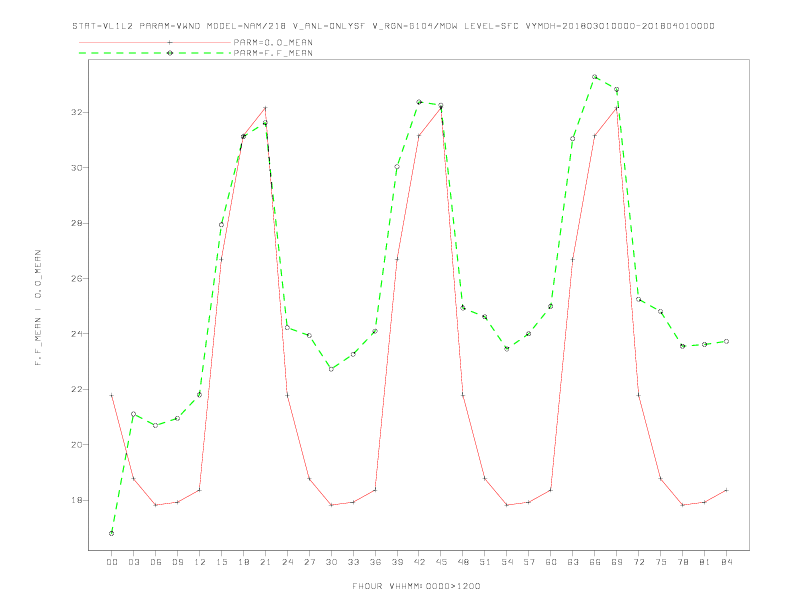Click x-axis forecast hour label 57
Image resolution: width=792 pixels, height=612 pixels.
(x=529, y=562)
